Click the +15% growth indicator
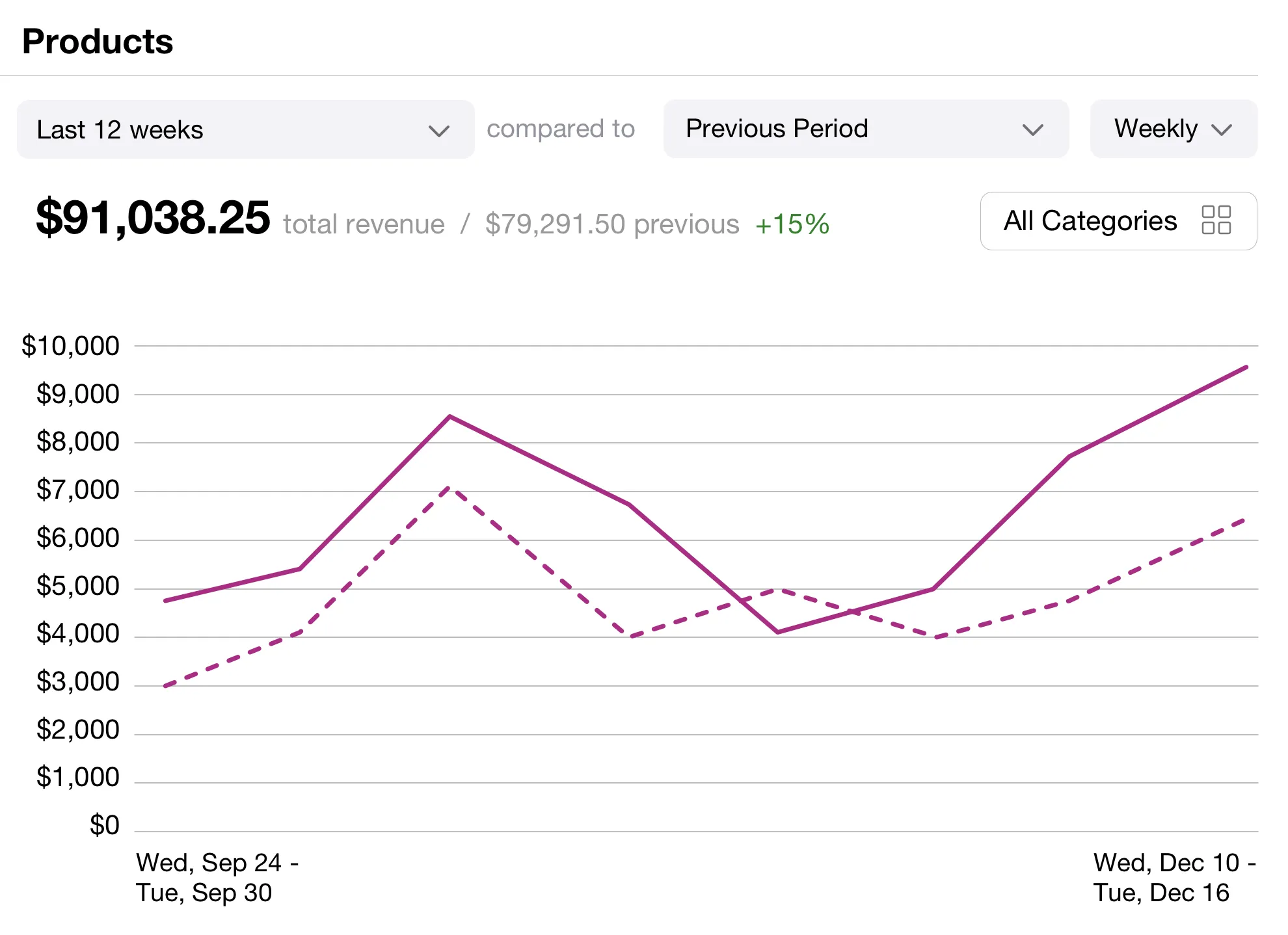 (792, 224)
